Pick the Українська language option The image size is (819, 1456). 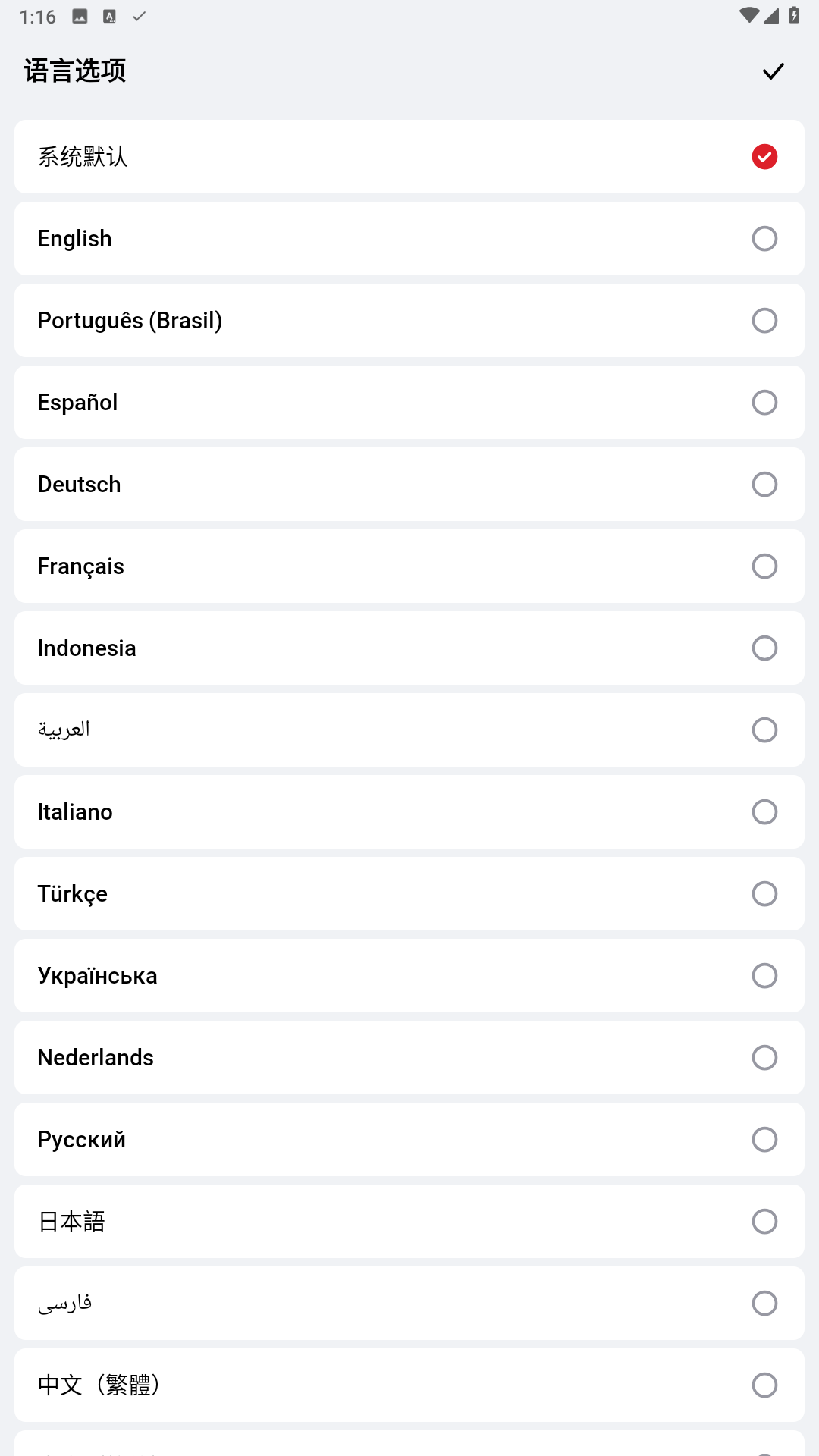(409, 976)
